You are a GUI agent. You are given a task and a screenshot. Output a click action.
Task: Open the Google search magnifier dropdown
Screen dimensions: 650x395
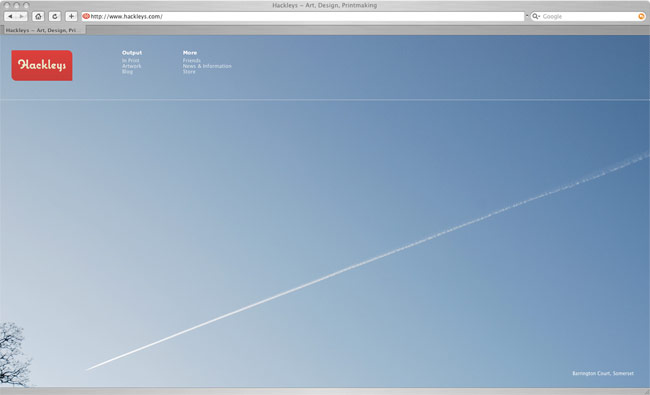[x=536, y=16]
